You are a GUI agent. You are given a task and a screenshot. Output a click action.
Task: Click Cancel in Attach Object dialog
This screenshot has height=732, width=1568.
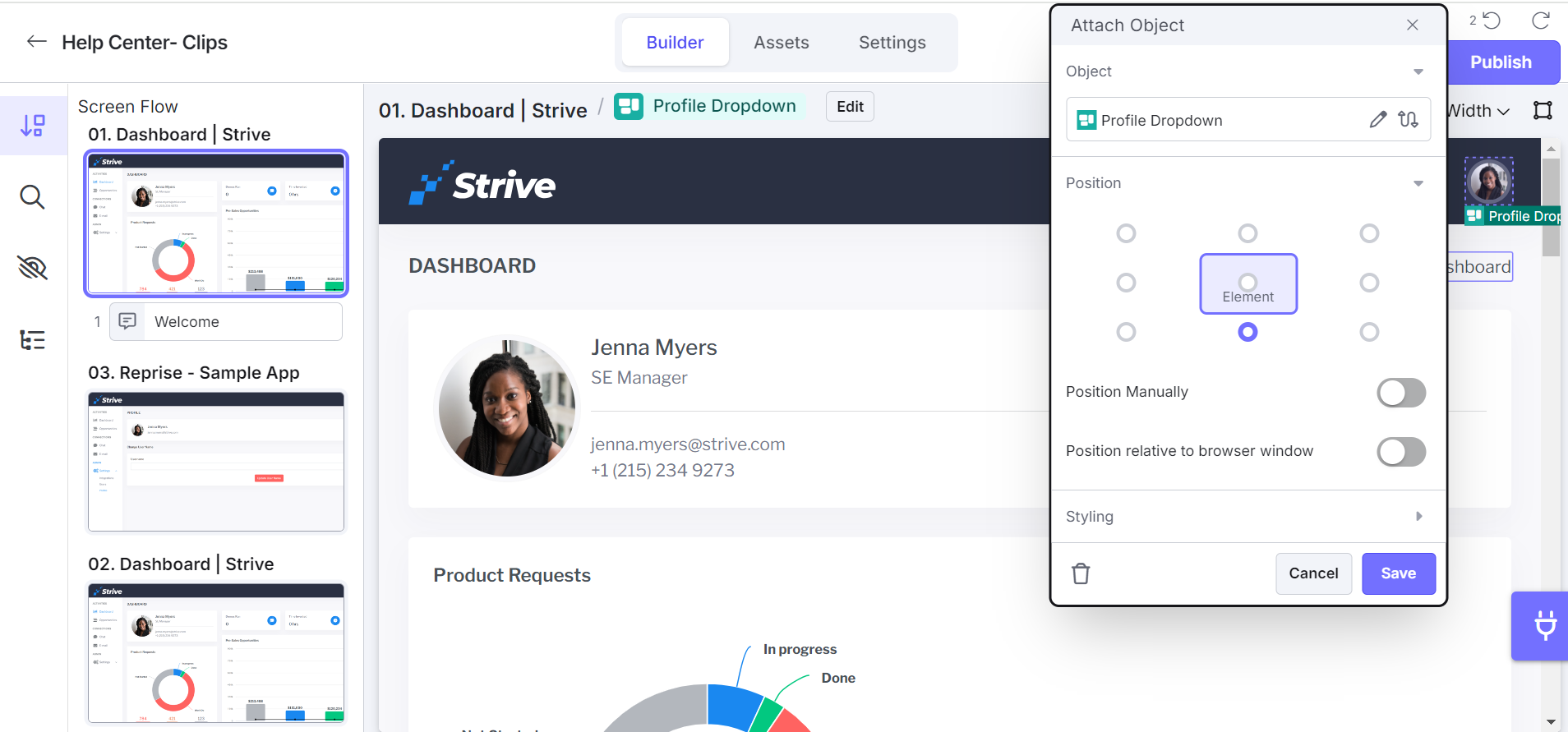(x=1313, y=573)
